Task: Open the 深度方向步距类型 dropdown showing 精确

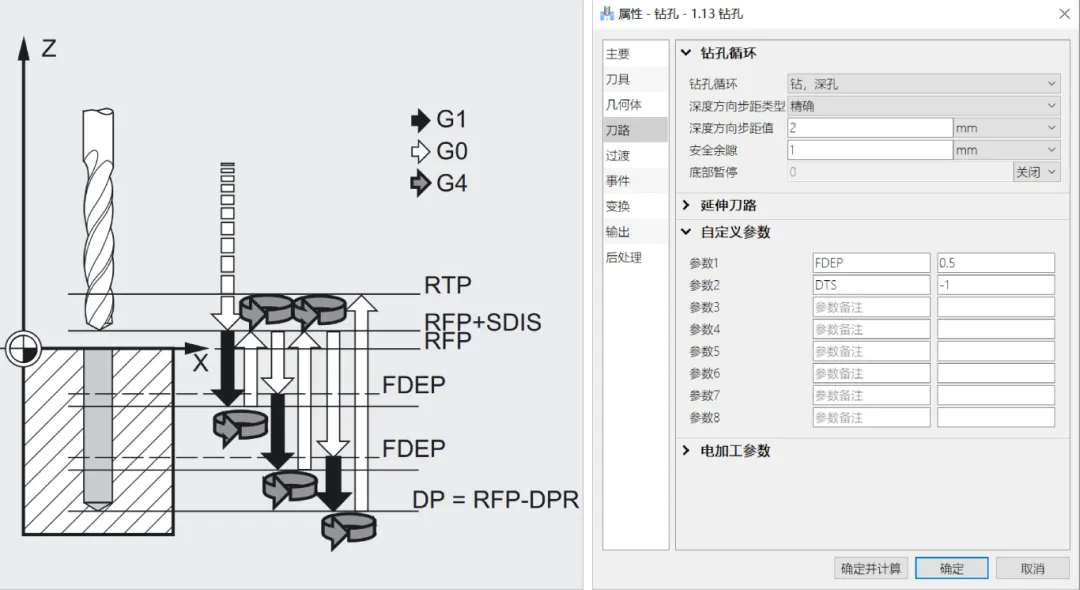Action: 924,106
